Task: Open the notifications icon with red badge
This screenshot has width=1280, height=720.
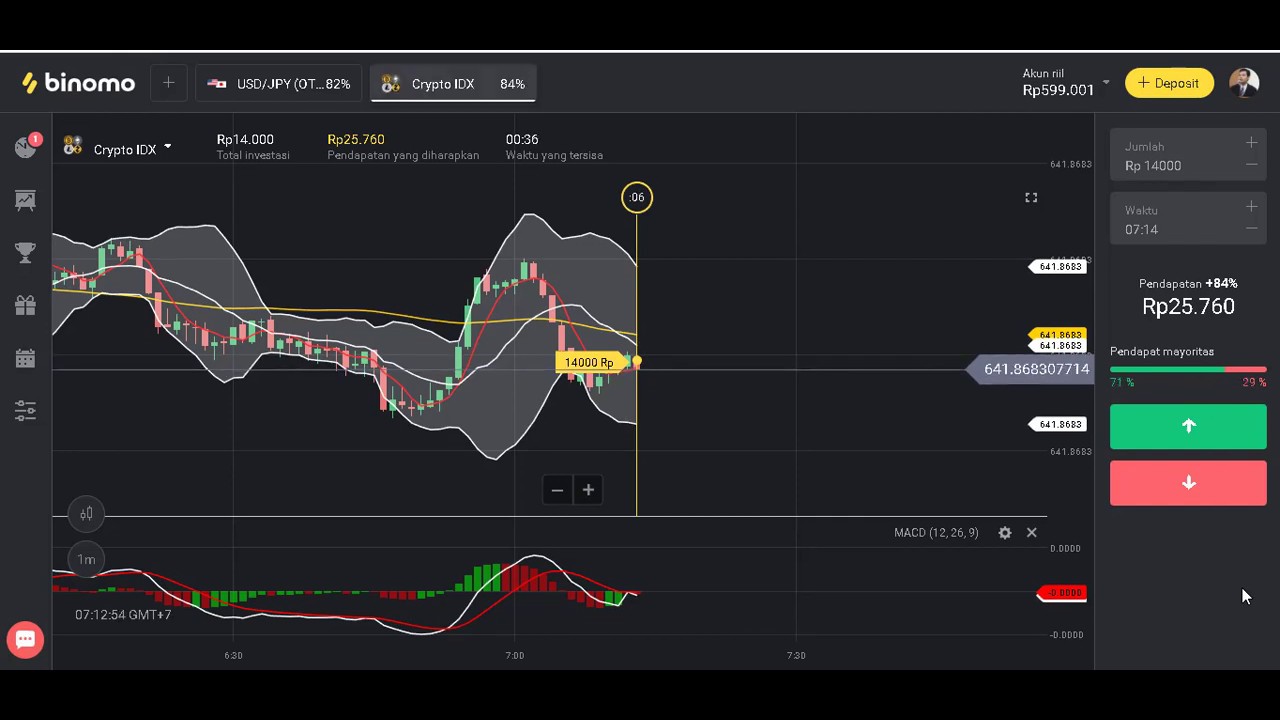Action: click(26, 147)
